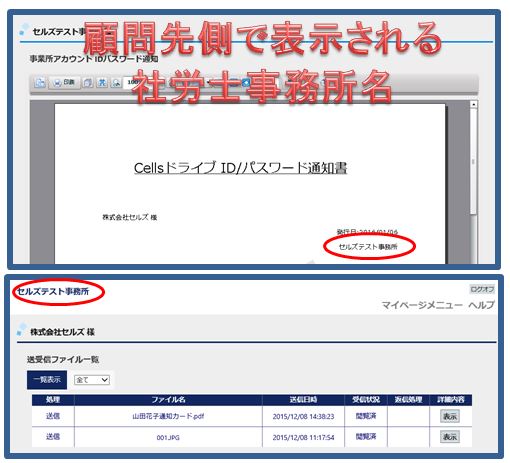This screenshot has height=463, width=510.
Task: Click 閲覧済 status in 001.JPG row
Action: click(366, 436)
